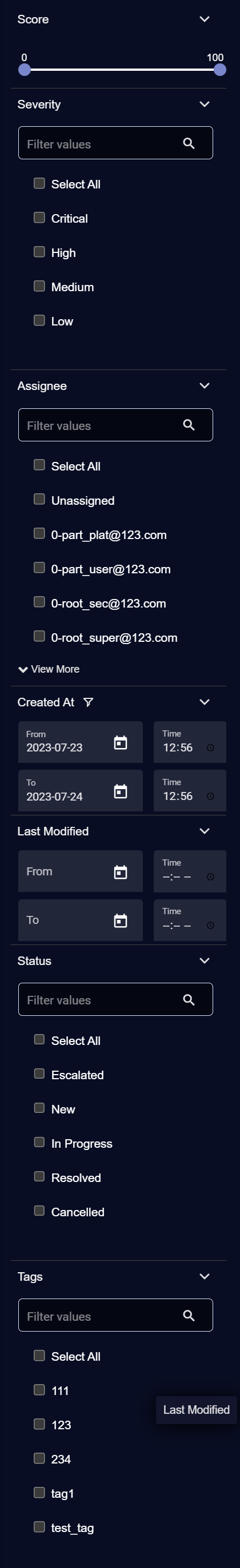Tick the Unassigned assignee checkbox
Screen dimensions: 240x1568
click(39, 499)
